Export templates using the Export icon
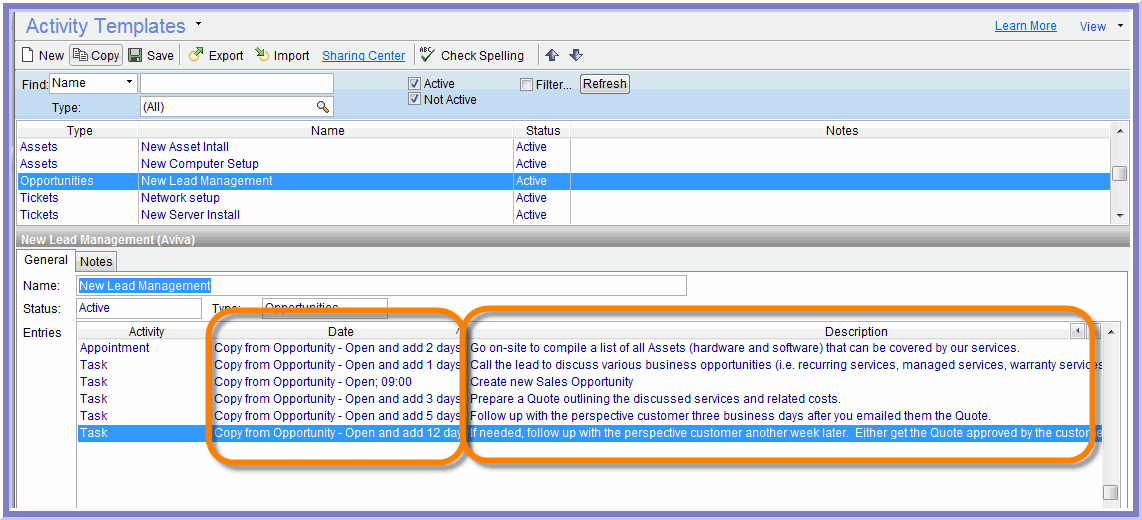The height and width of the screenshot is (520, 1142). [x=196, y=56]
